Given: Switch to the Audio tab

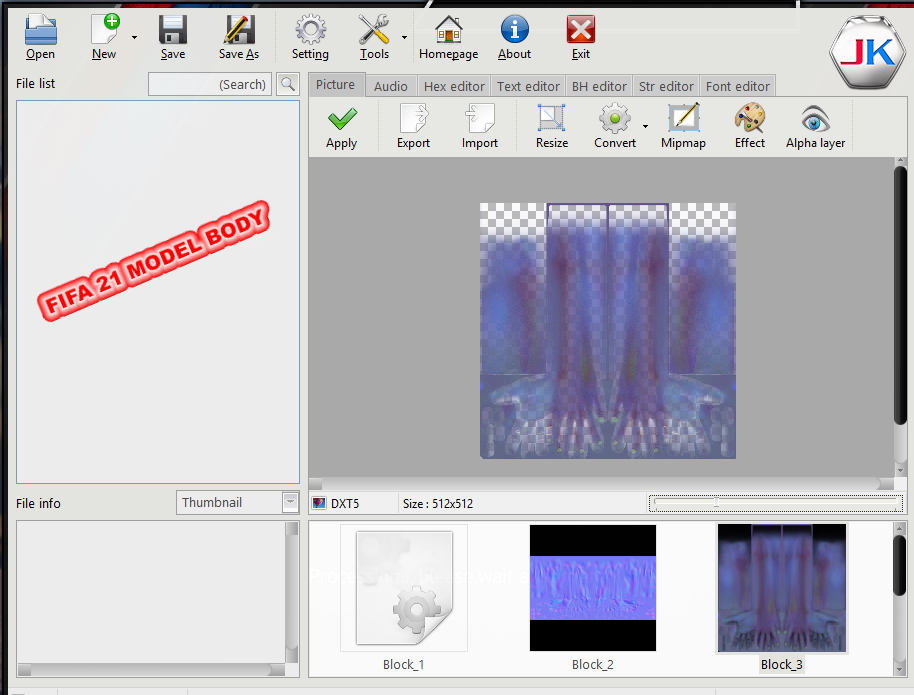Looking at the screenshot, I should point(391,86).
